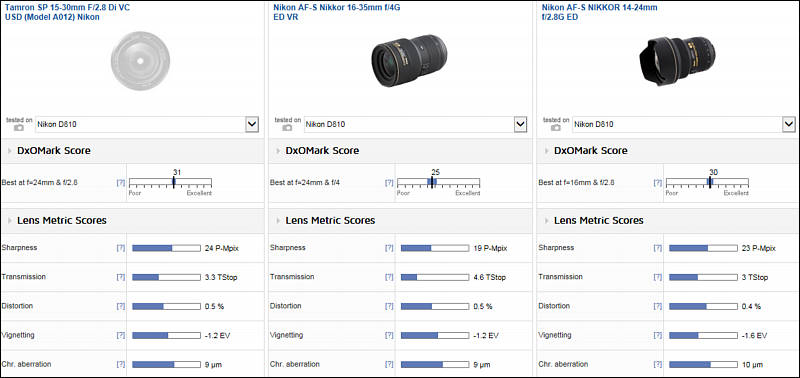Click Vignetting help [?] in Tamron column
This screenshot has height=378, width=800.
120,335
